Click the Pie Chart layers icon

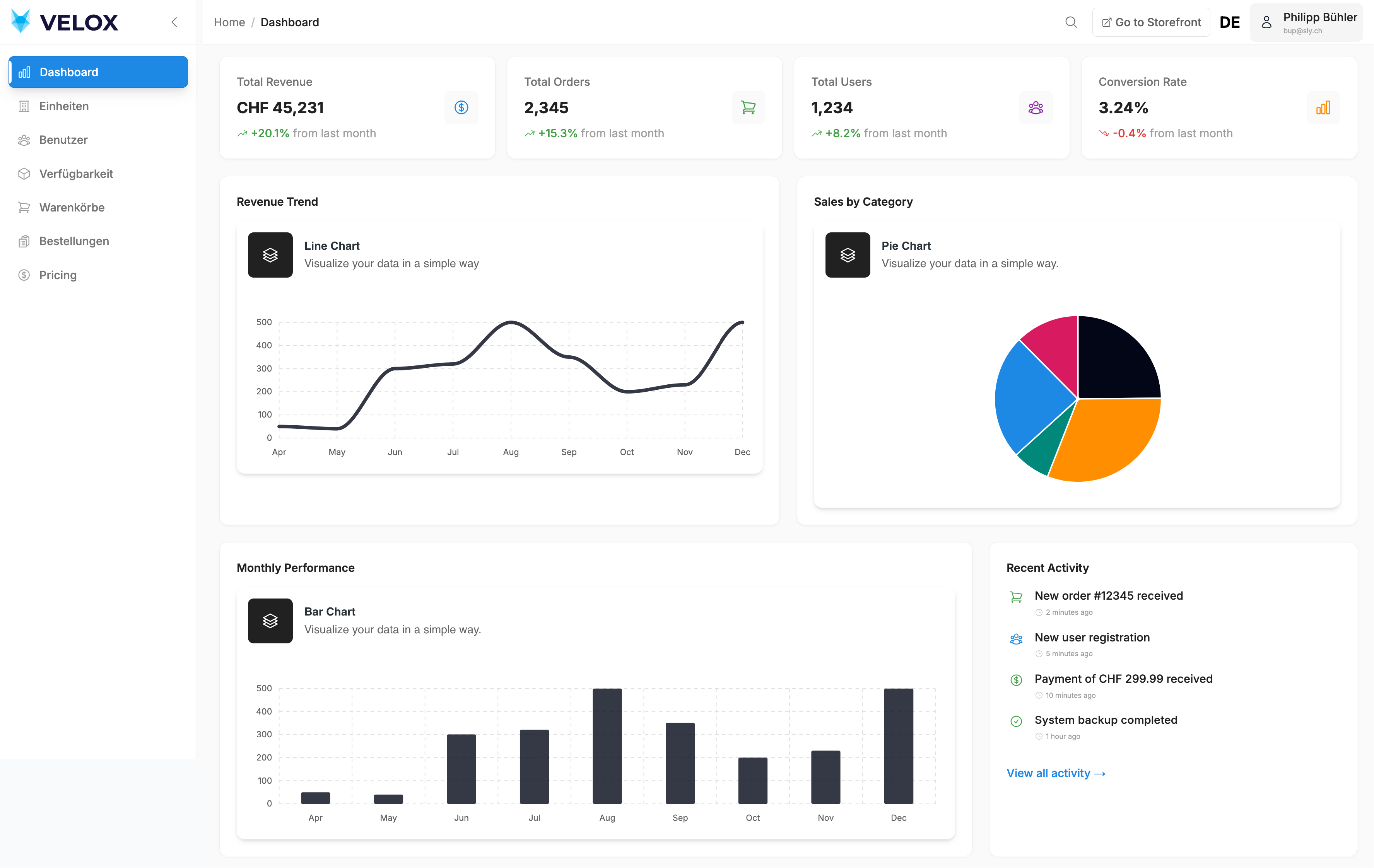[847, 255]
